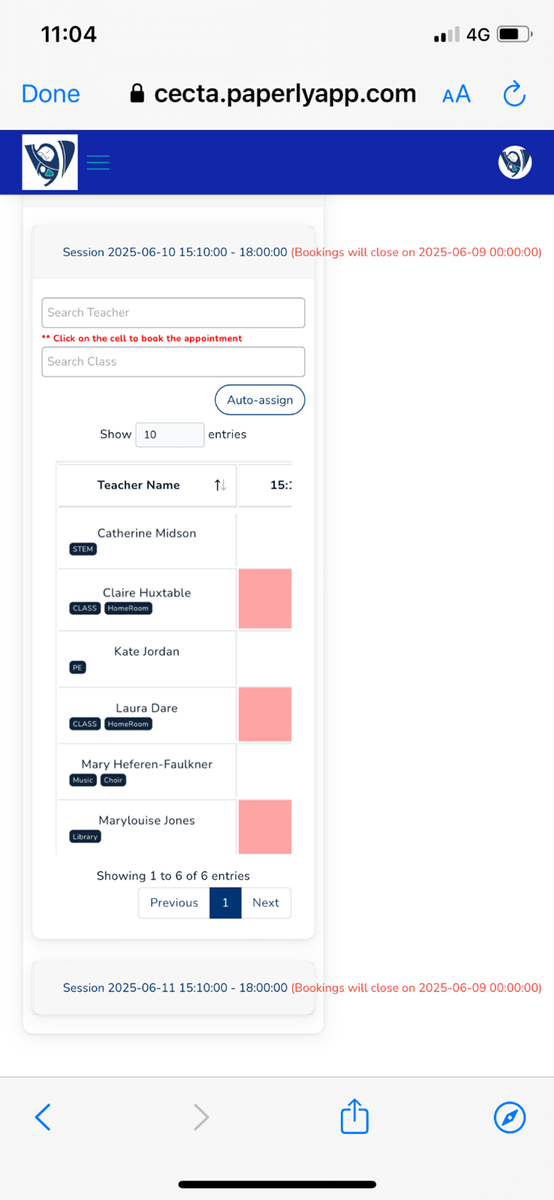The image size is (554, 1200).
Task: Click the Auto-assign button
Action: pos(260,400)
